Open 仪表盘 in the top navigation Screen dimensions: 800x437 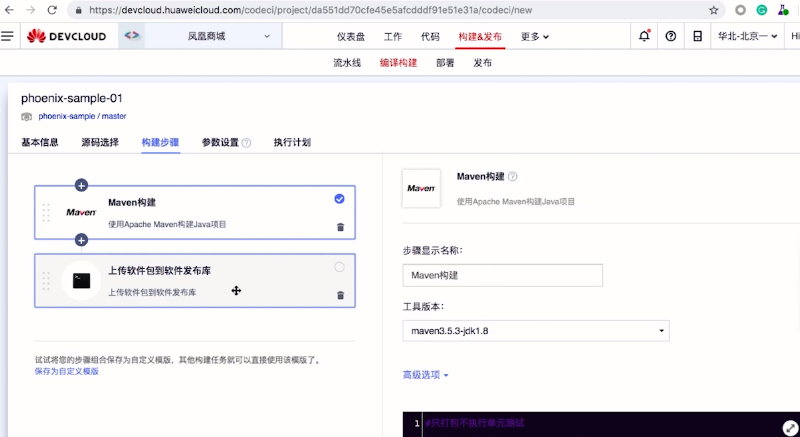coord(351,37)
